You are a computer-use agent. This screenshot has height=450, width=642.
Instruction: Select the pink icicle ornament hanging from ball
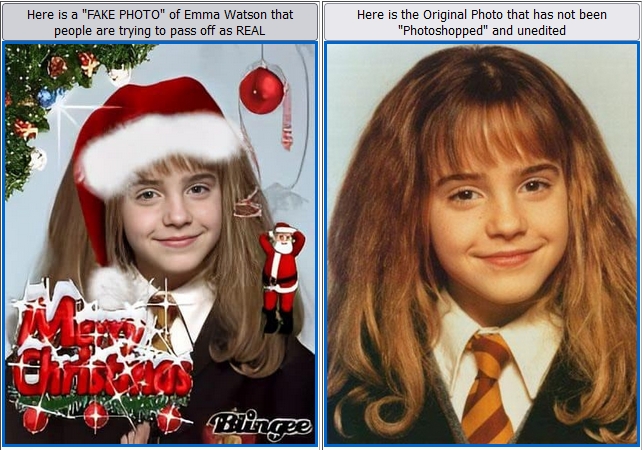tap(287, 117)
